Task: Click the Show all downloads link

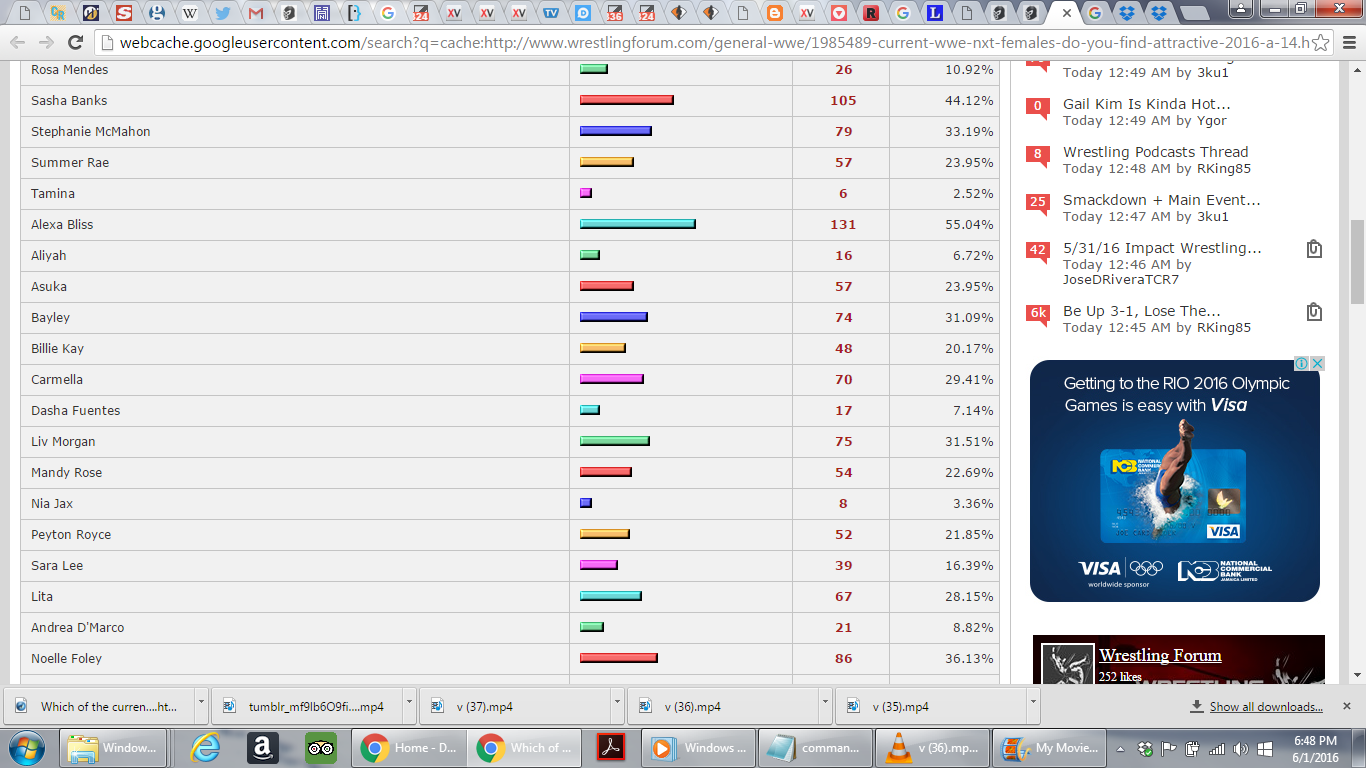Action: pyautogui.click(x=1265, y=706)
